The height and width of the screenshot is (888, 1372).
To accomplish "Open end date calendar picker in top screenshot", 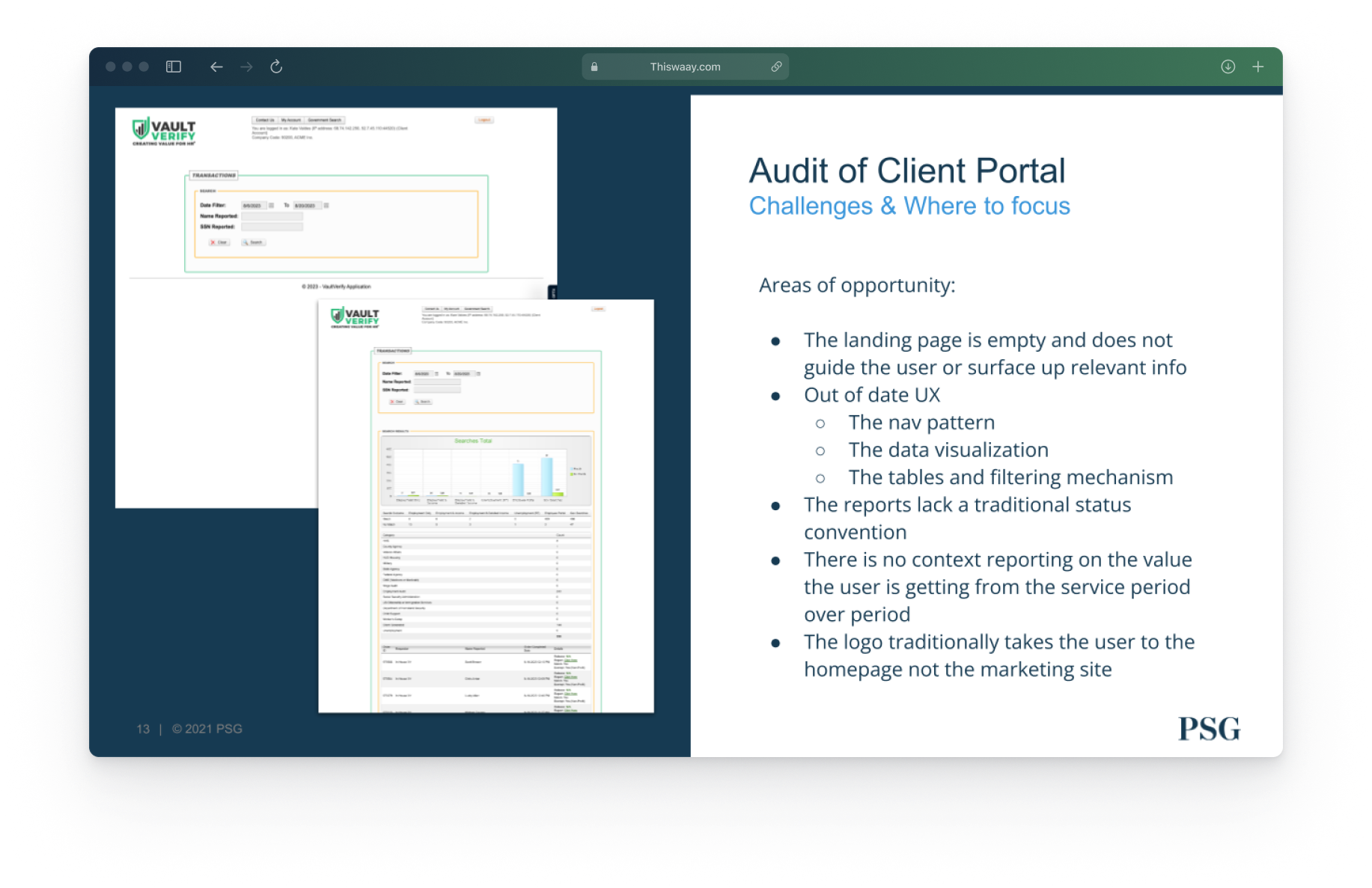I will point(326,205).
